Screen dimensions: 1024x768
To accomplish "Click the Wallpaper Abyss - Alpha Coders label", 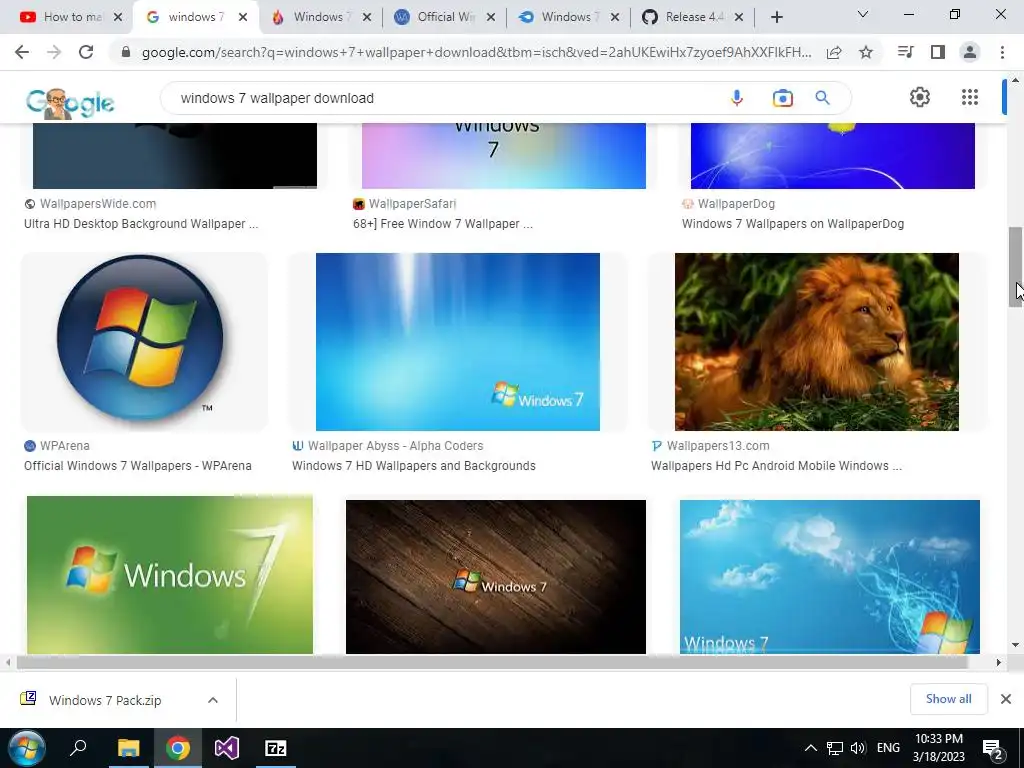I will coord(395,446).
